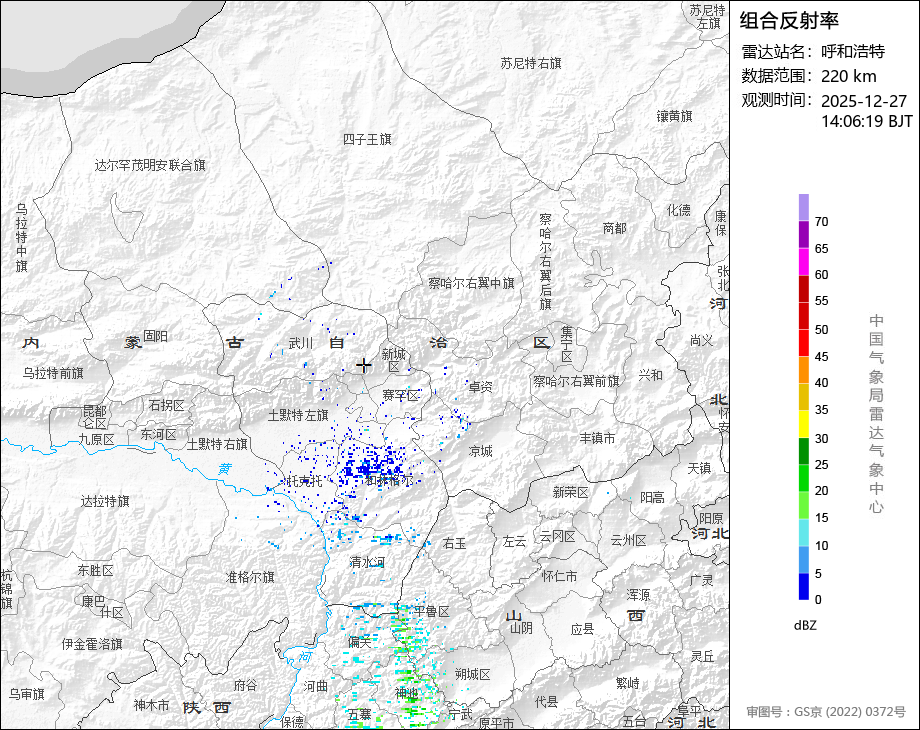The image size is (920, 730).
Task: Click the 察哈尔右翼前旗 map label
Action: tap(576, 381)
